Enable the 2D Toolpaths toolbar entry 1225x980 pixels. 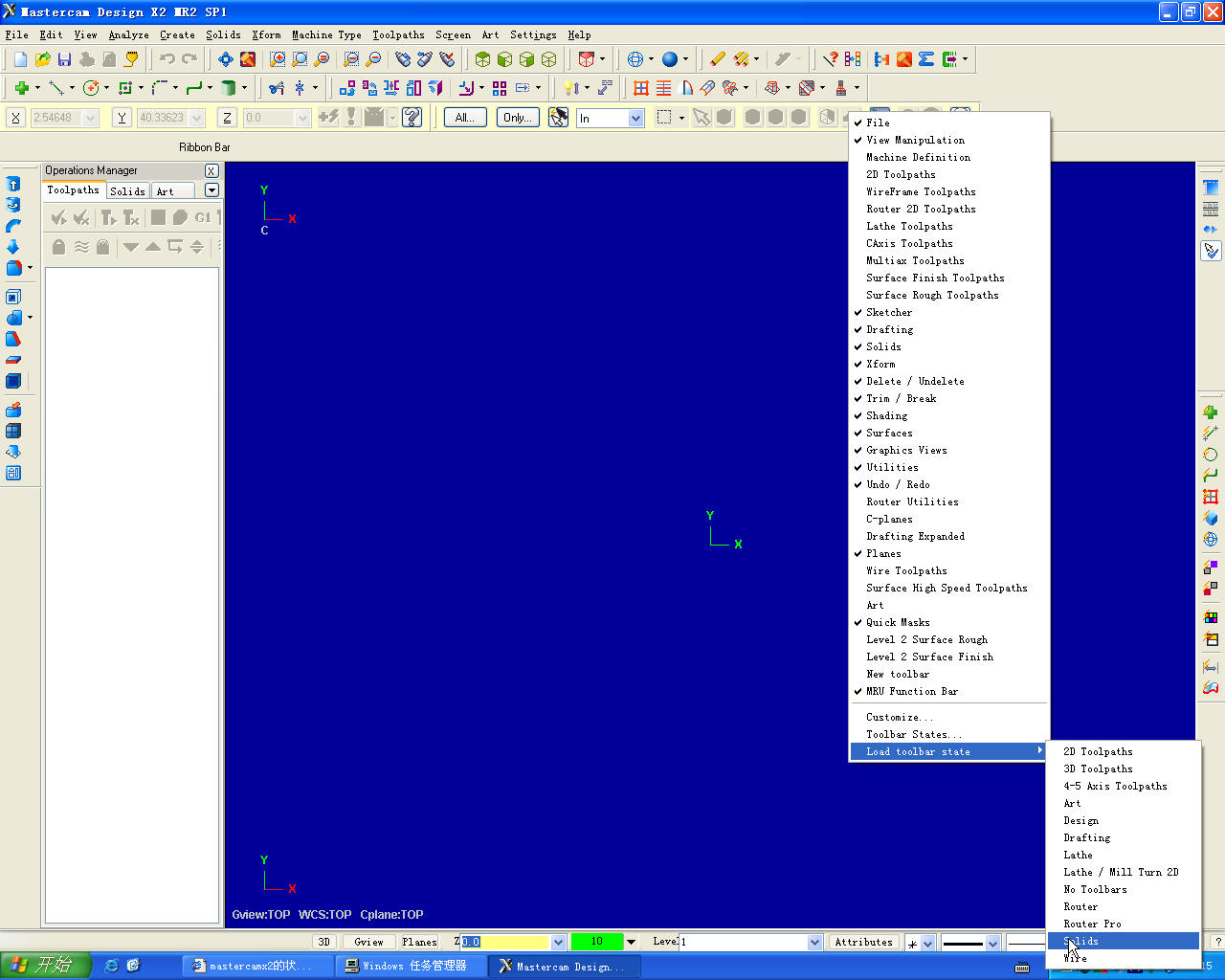pyautogui.click(x=949, y=174)
